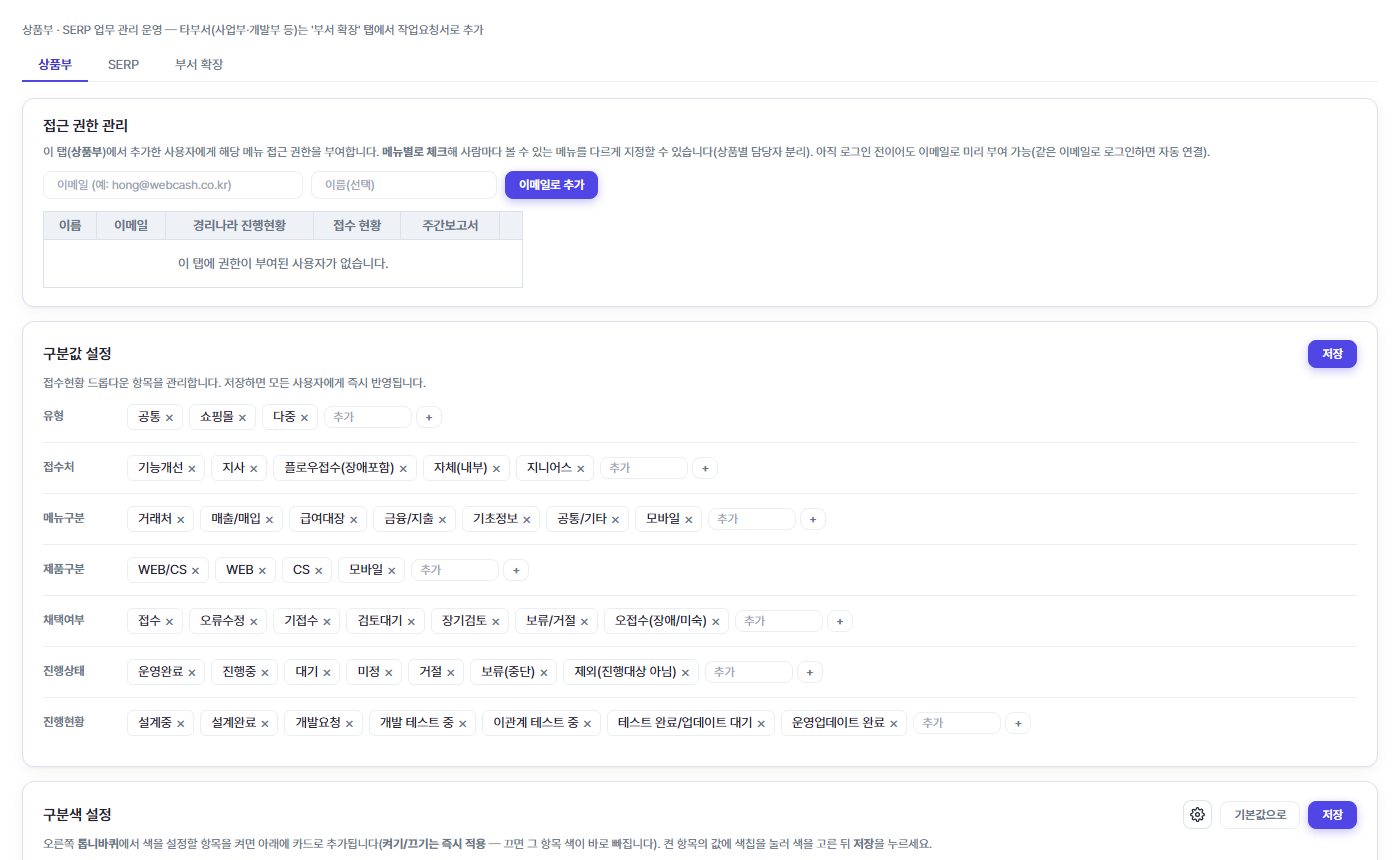The image size is (1400, 860).
Task: Delete the 공통/기타 chip
Action: 615,519
